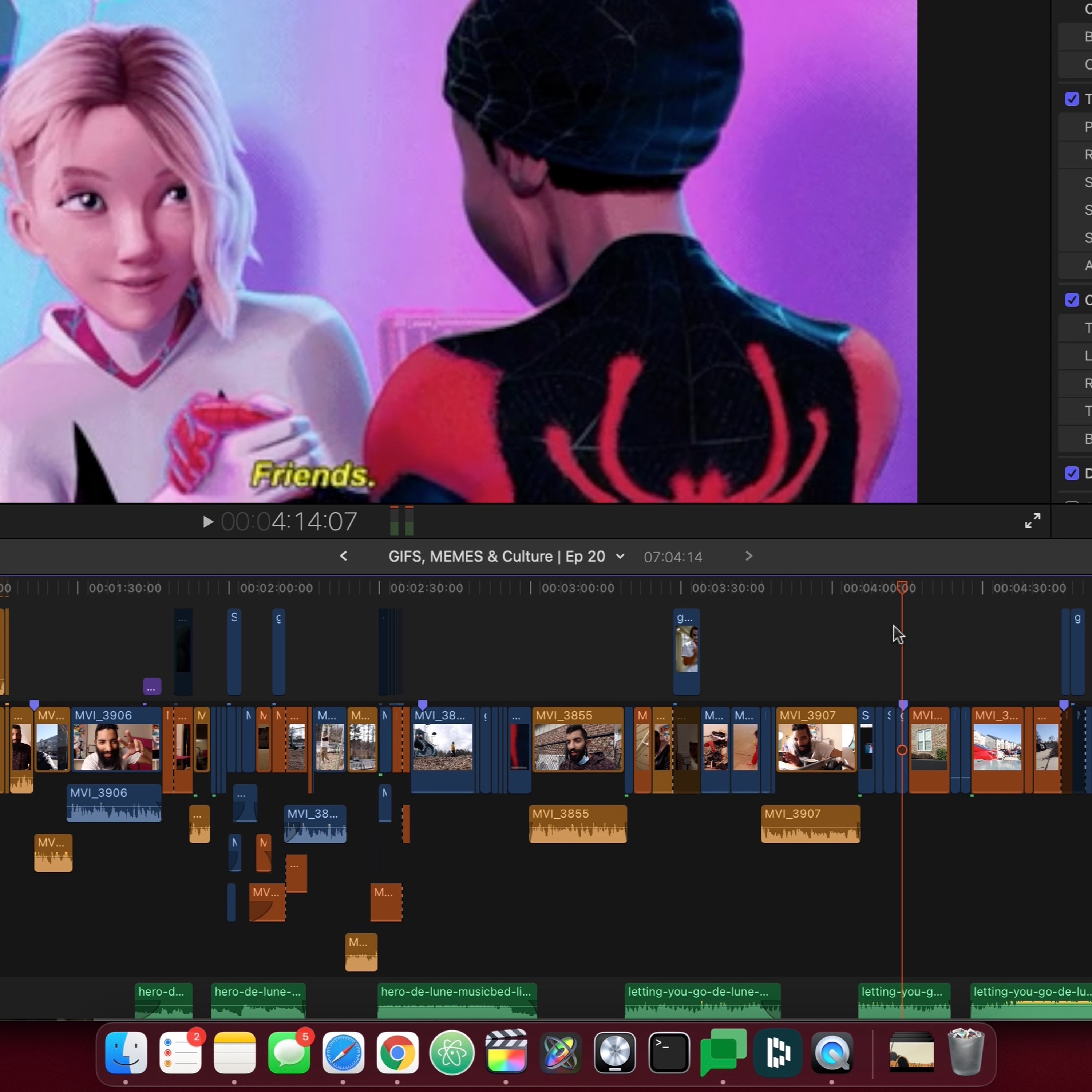Click the play button beside the timecode

(208, 522)
